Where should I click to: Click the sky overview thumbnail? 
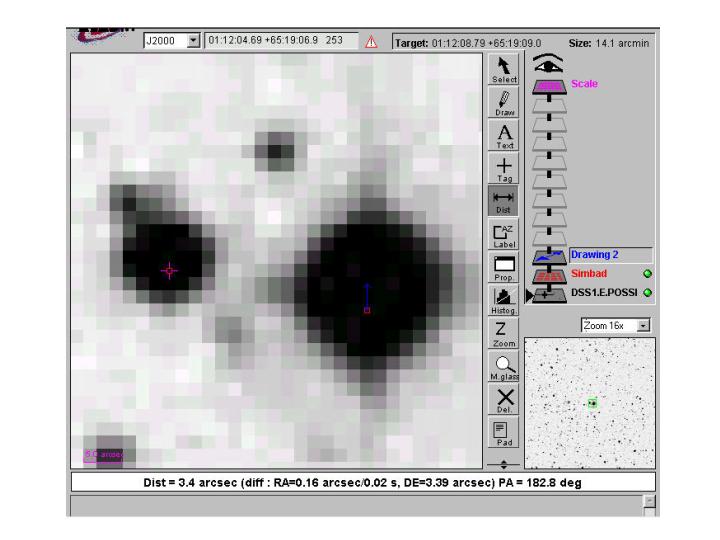590,403
